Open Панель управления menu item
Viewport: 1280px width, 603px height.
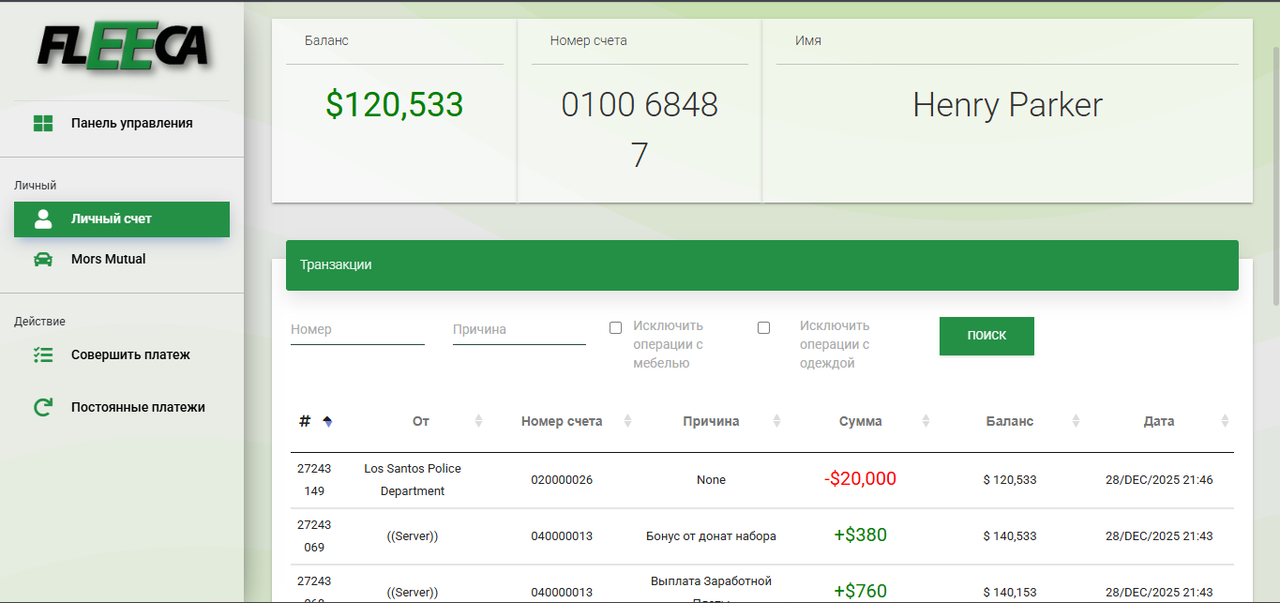(x=122, y=124)
